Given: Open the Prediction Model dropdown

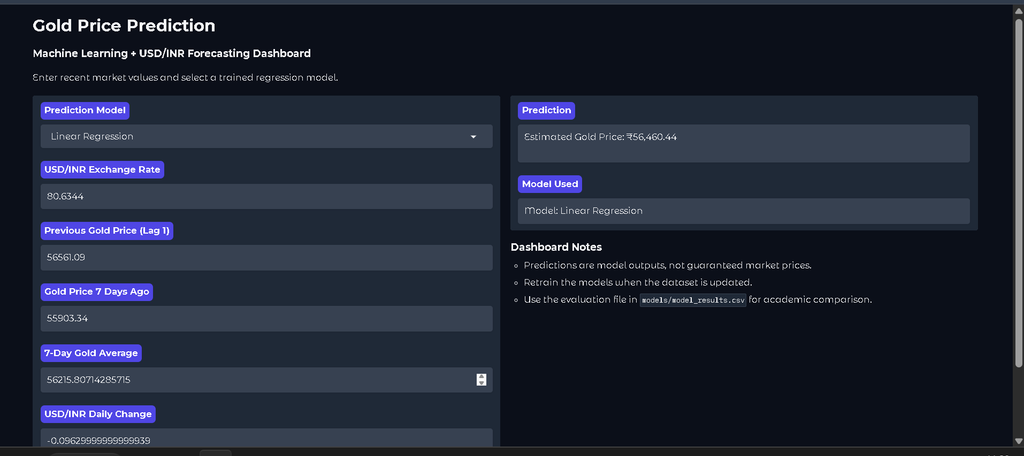Looking at the screenshot, I should (x=266, y=137).
